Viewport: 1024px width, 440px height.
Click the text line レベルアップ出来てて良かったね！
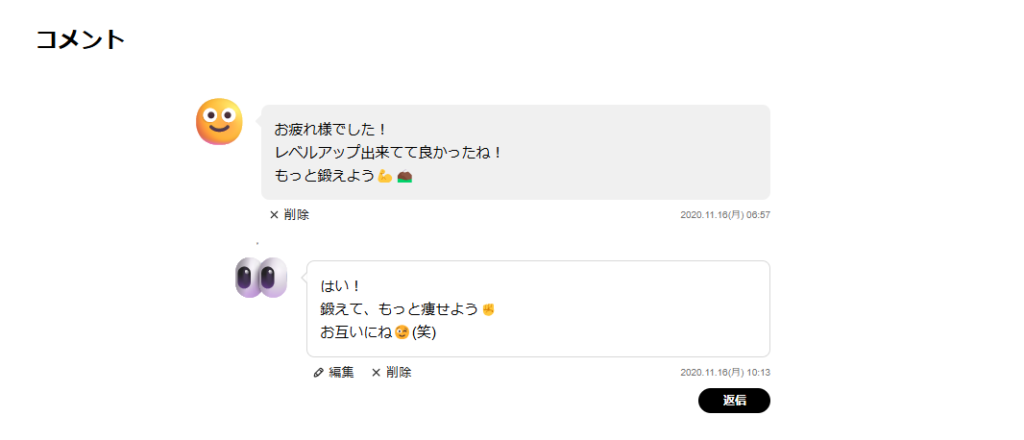tap(389, 153)
